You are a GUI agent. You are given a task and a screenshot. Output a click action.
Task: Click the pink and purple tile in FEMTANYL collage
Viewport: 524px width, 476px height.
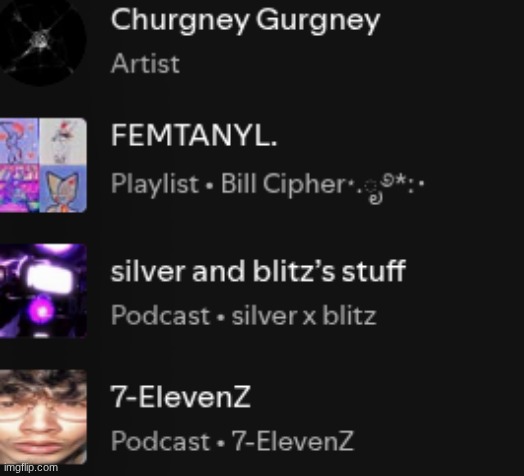tap(20, 189)
